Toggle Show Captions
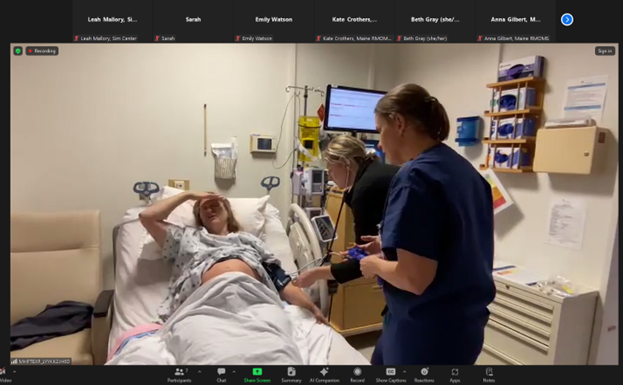 pos(391,375)
